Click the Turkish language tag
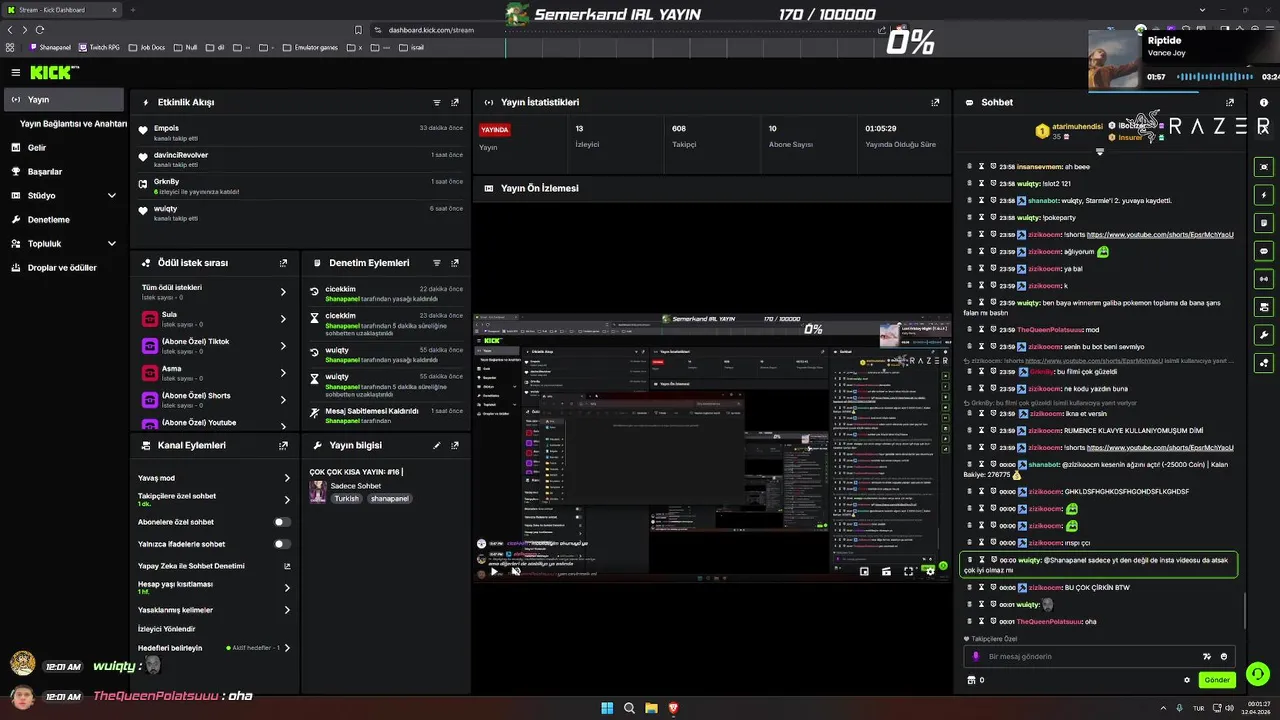Screen dimensions: 1280x720 pyautogui.click(x=346, y=499)
